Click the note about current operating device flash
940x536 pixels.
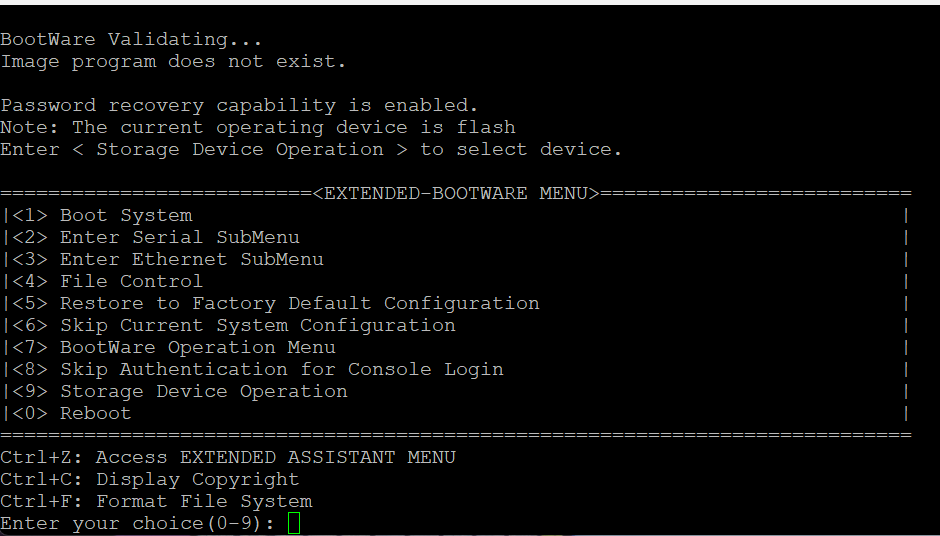click(258, 127)
